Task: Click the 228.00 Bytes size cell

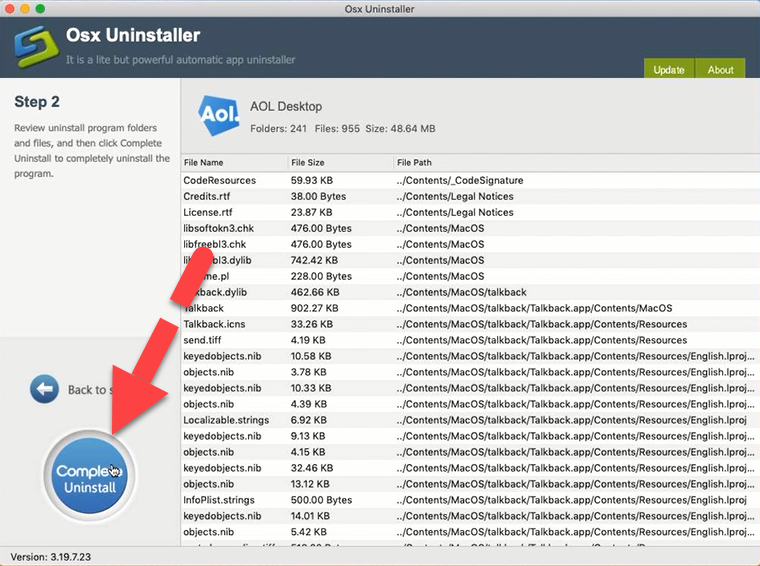Action: (x=321, y=276)
